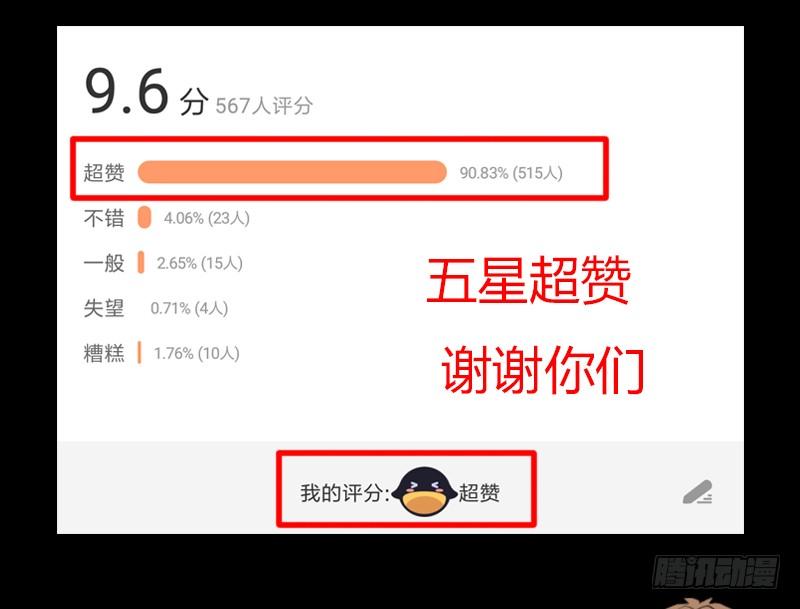Open the 567人评分 rating count
The width and height of the screenshot is (800, 609).
point(264,106)
